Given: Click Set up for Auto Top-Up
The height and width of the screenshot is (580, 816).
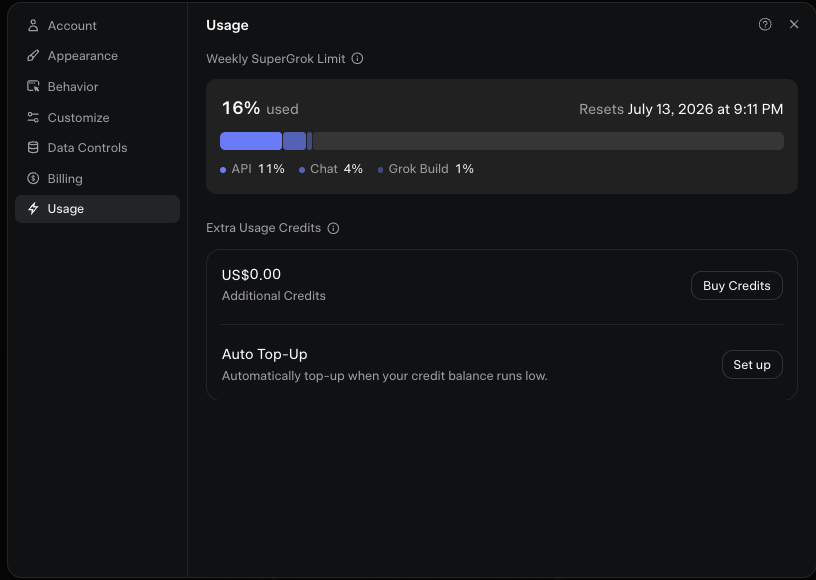Looking at the screenshot, I should 752,365.
